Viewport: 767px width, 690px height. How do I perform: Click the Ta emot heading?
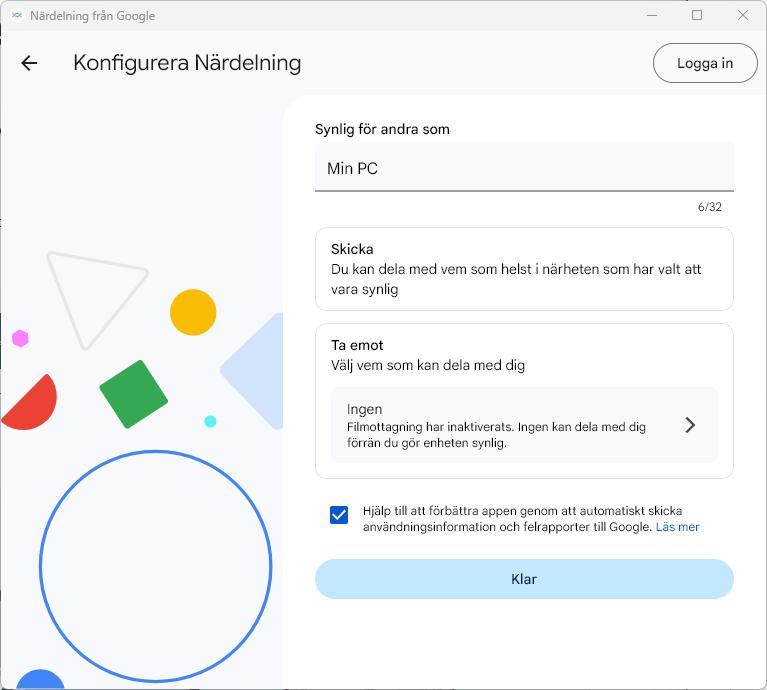pos(357,345)
